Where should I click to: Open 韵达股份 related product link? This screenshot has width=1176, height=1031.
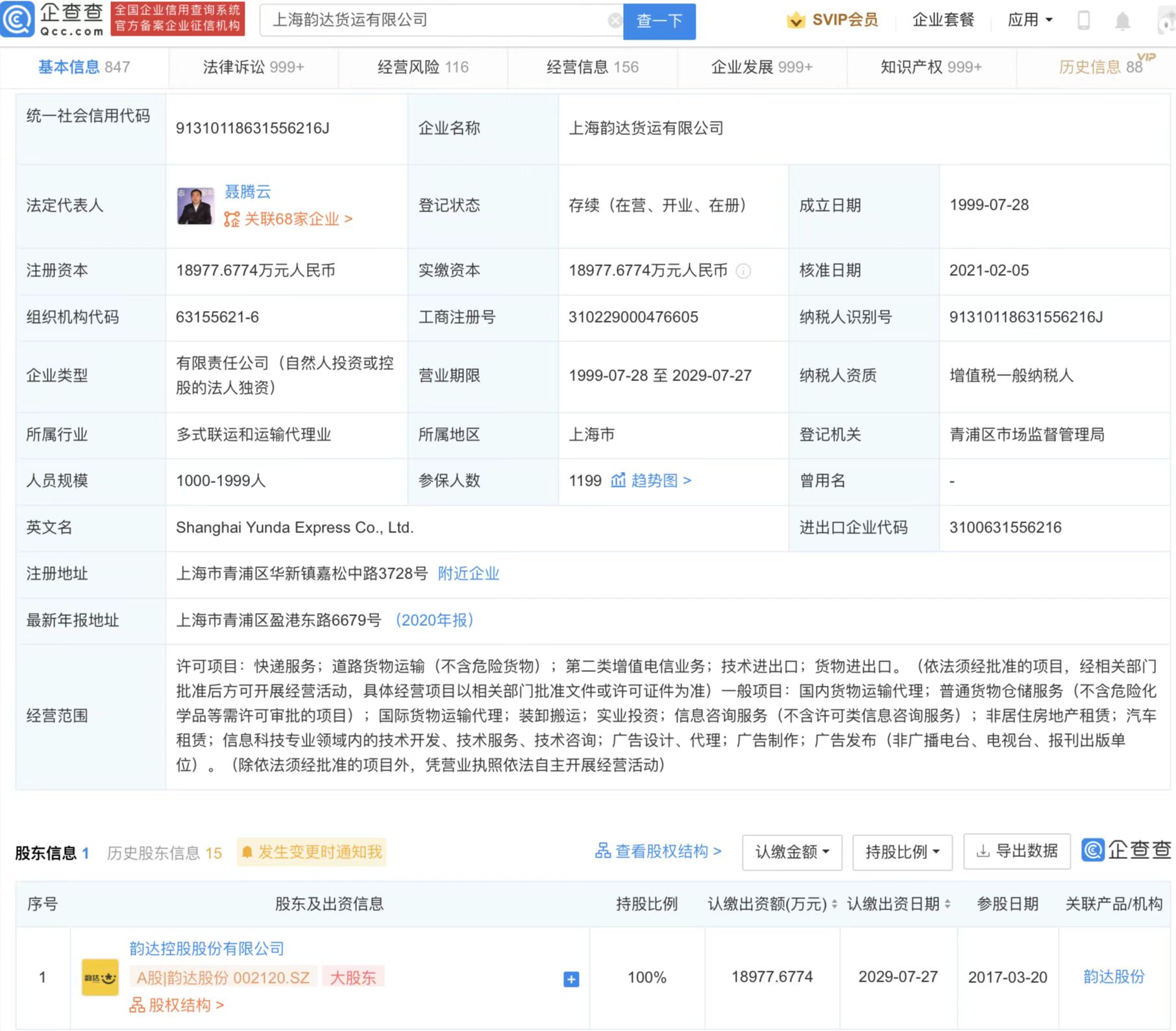click(x=1114, y=976)
